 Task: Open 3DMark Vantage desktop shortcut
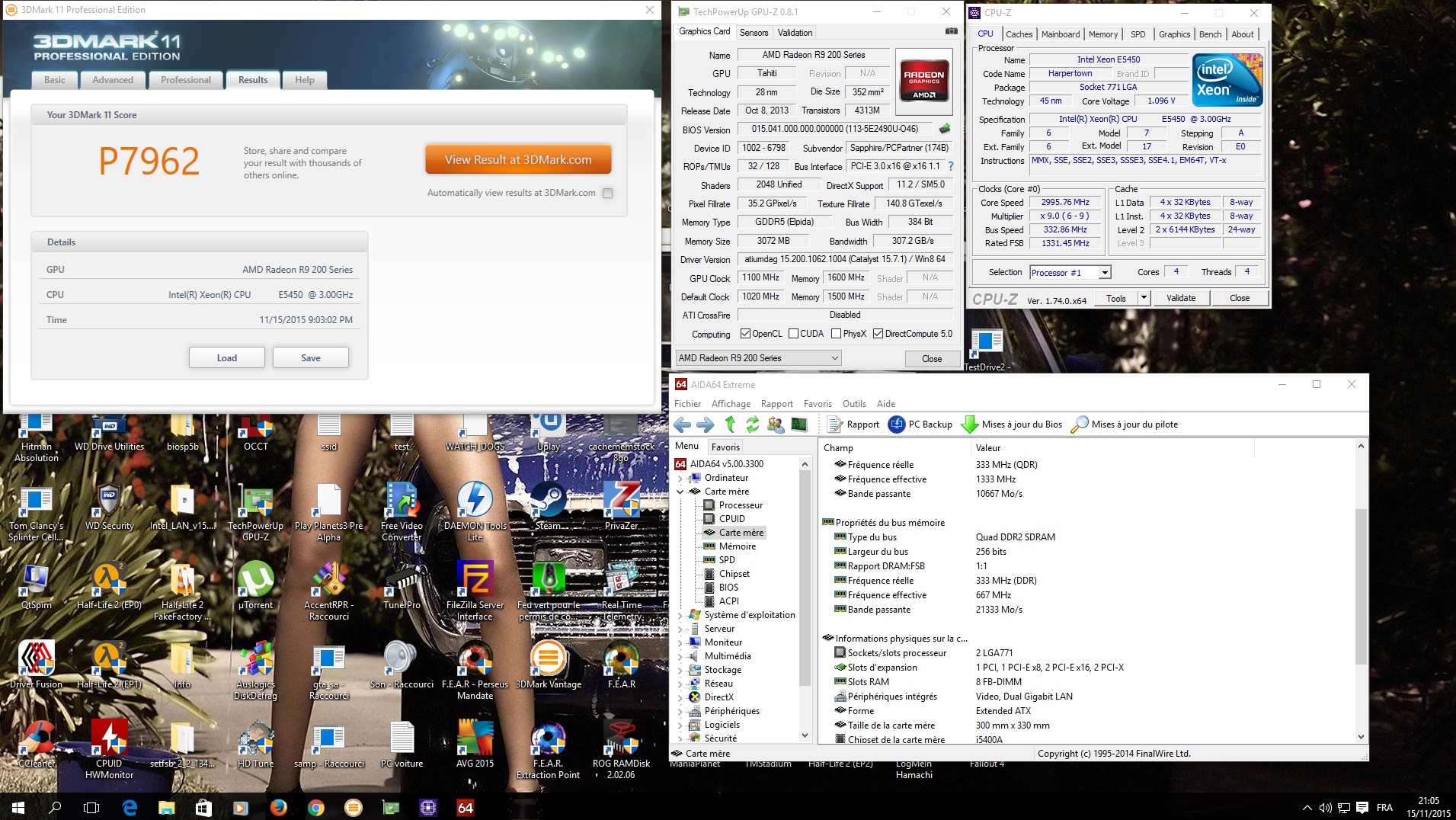click(549, 665)
